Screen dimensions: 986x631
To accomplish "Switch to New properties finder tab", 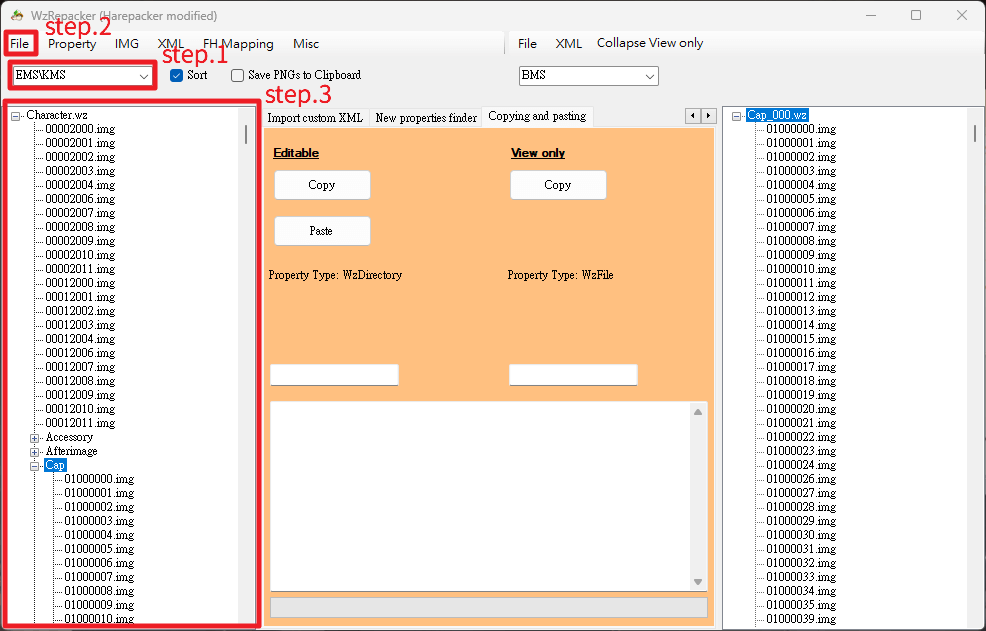I will pyautogui.click(x=426, y=118).
